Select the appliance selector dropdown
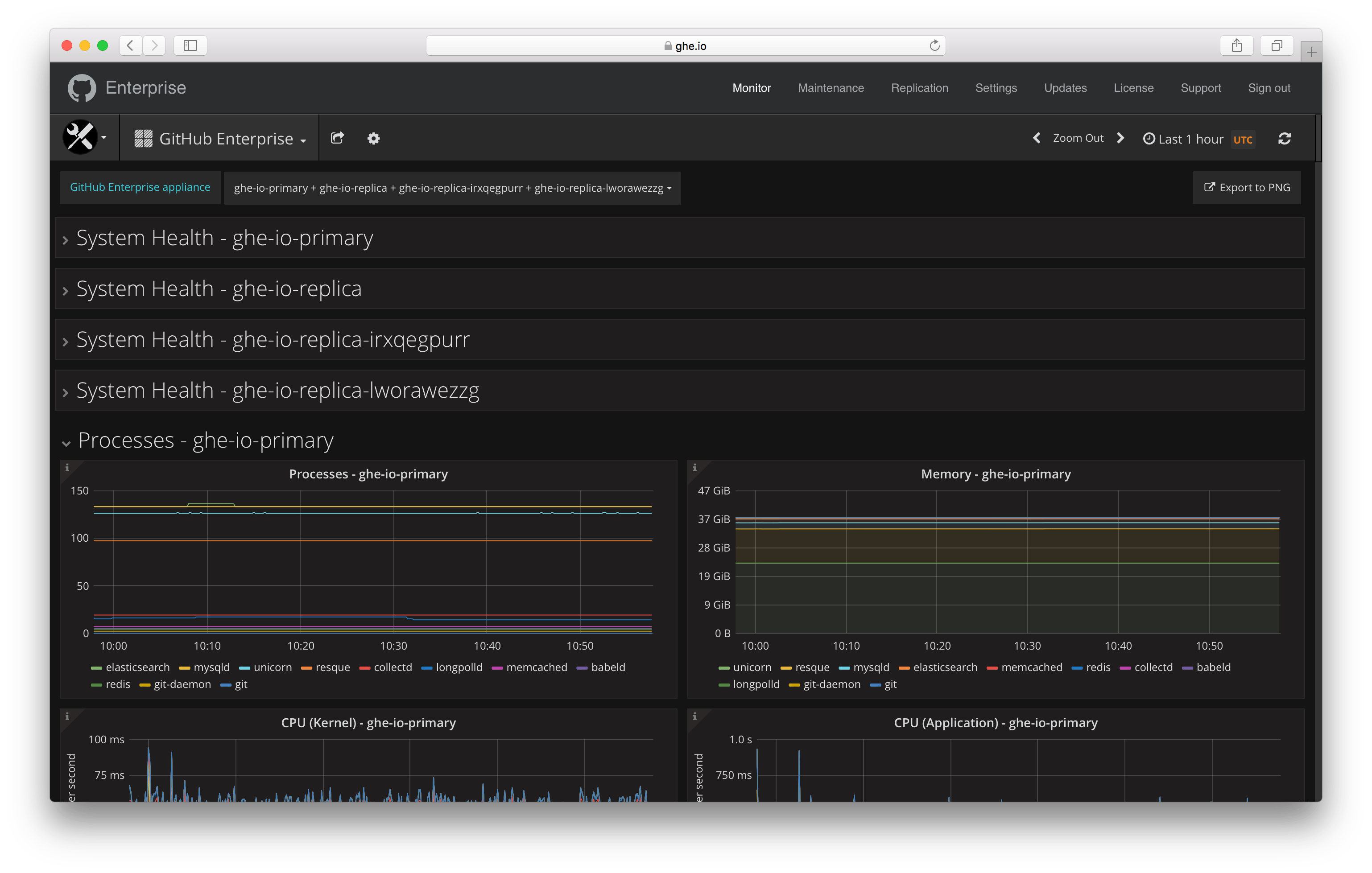 450,187
